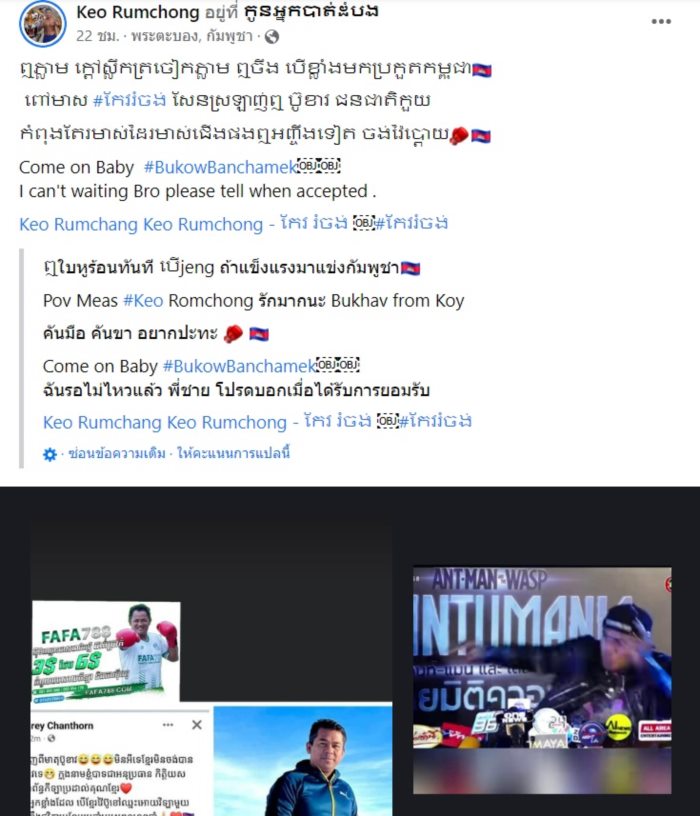Open the three-dot post options menu
The image size is (700, 816).
coord(661,21)
